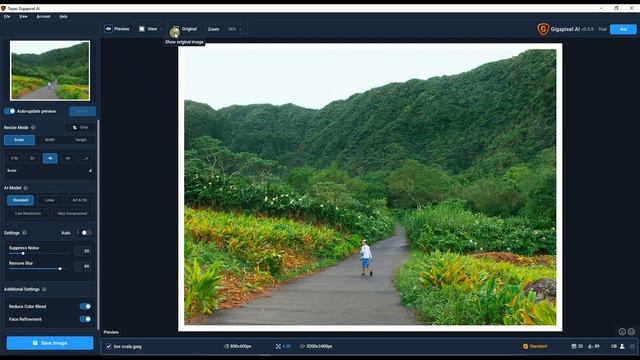Click the Save Image button
Image resolution: width=640 pixels, height=360 pixels.
pyautogui.click(x=50, y=343)
